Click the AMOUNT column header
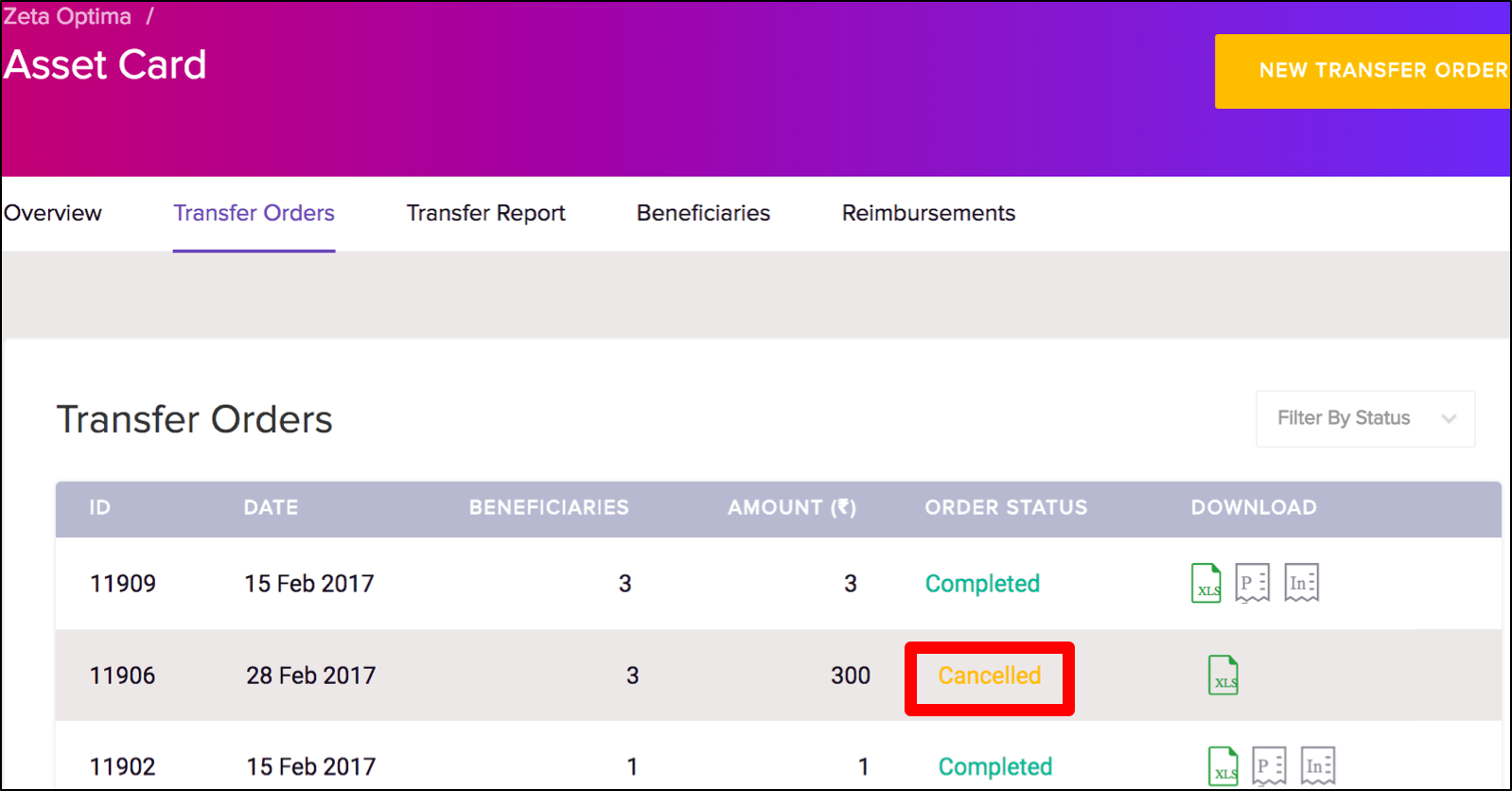1512x791 pixels. point(792,507)
